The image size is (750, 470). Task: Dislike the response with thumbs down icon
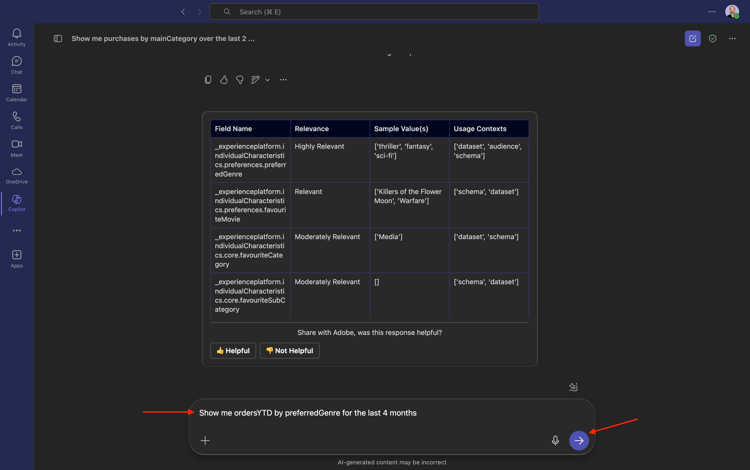tap(240, 80)
